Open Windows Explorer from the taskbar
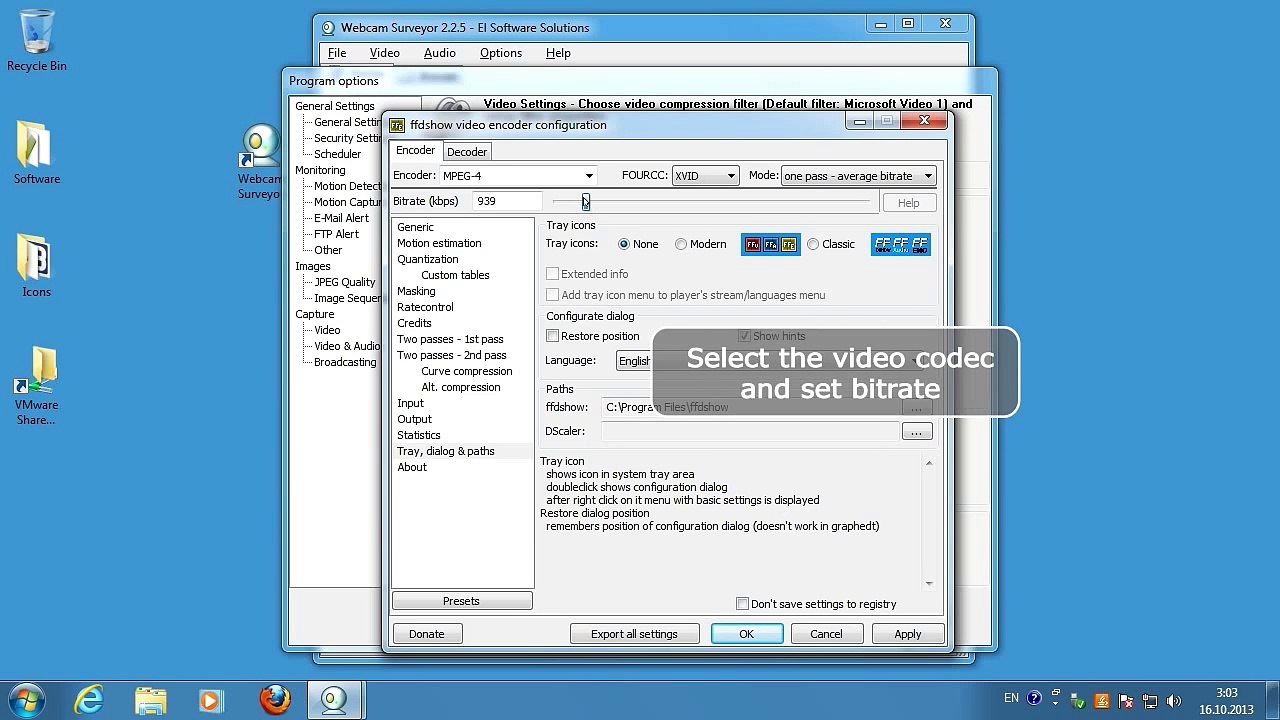Image resolution: width=1280 pixels, height=720 pixels. 151,699
